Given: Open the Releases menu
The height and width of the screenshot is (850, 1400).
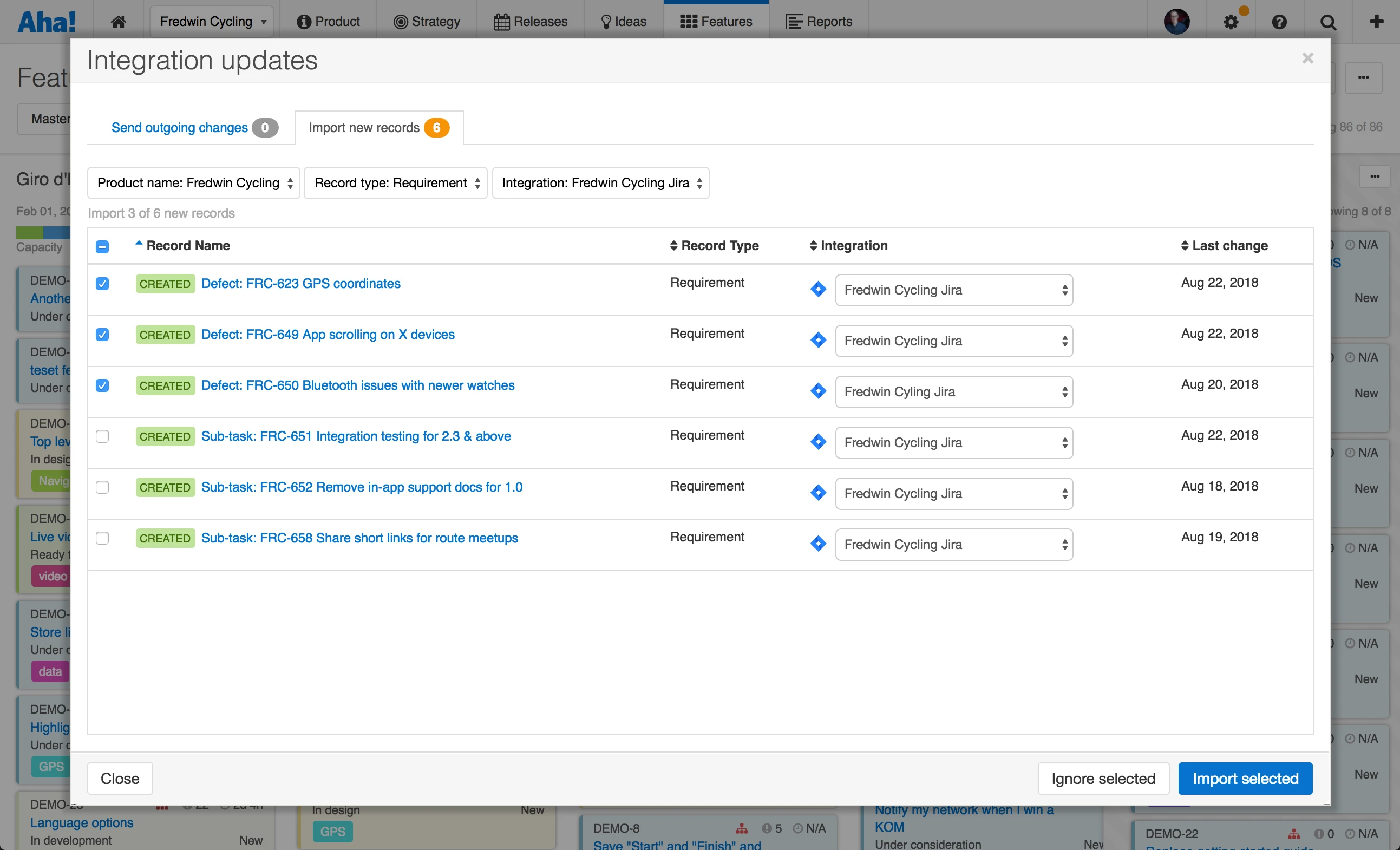Looking at the screenshot, I should click(x=531, y=22).
